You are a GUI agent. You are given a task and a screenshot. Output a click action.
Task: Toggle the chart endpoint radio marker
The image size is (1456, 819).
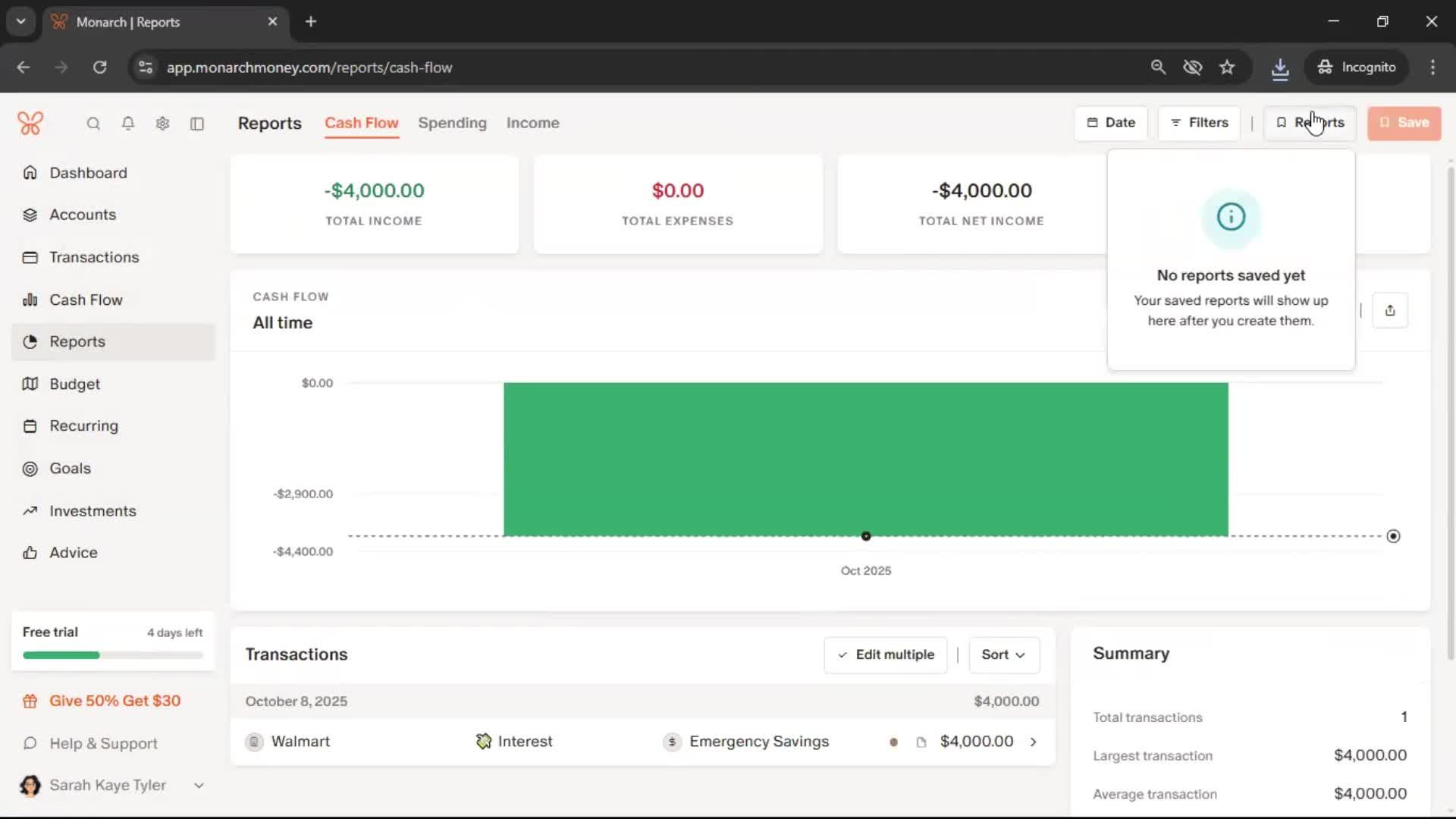click(1393, 536)
